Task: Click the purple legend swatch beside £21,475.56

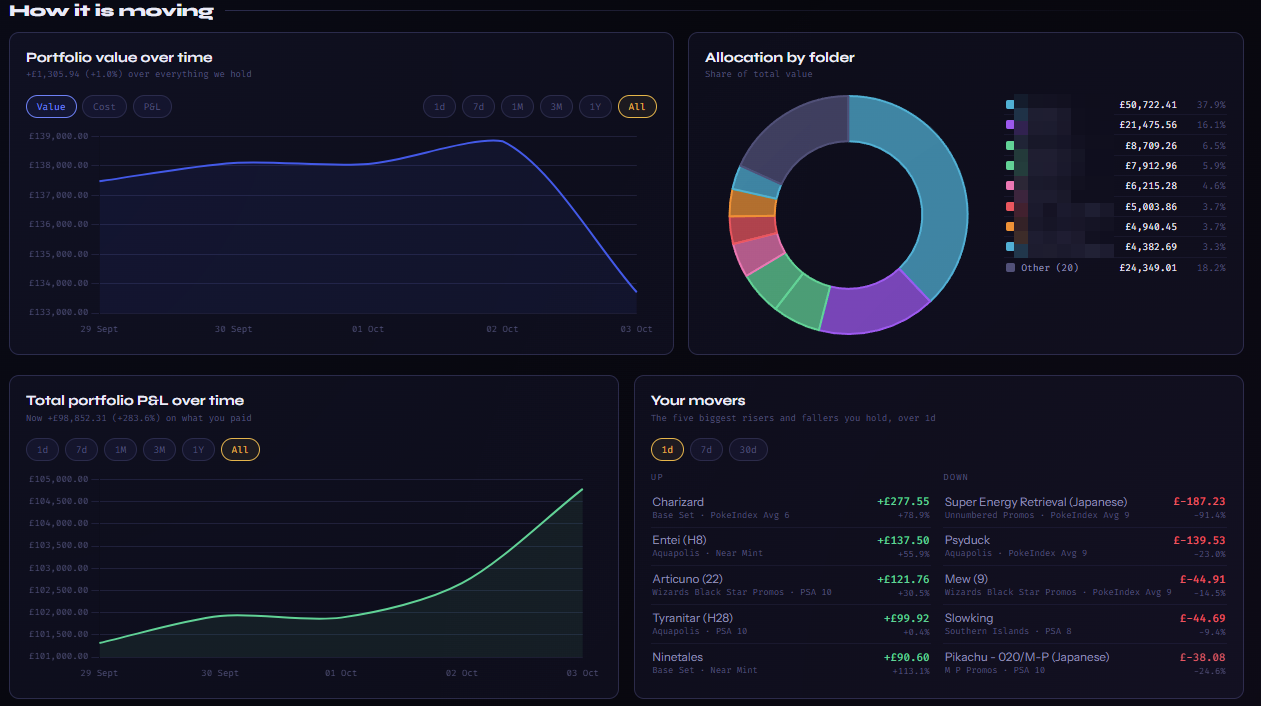Action: pyautogui.click(x=1010, y=125)
